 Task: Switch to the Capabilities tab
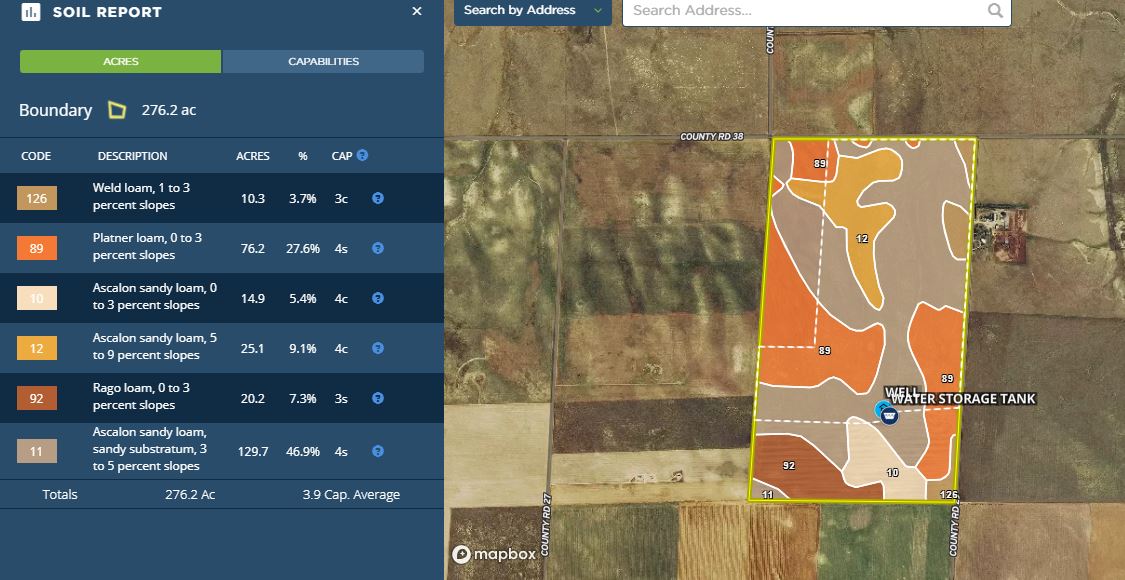(323, 61)
